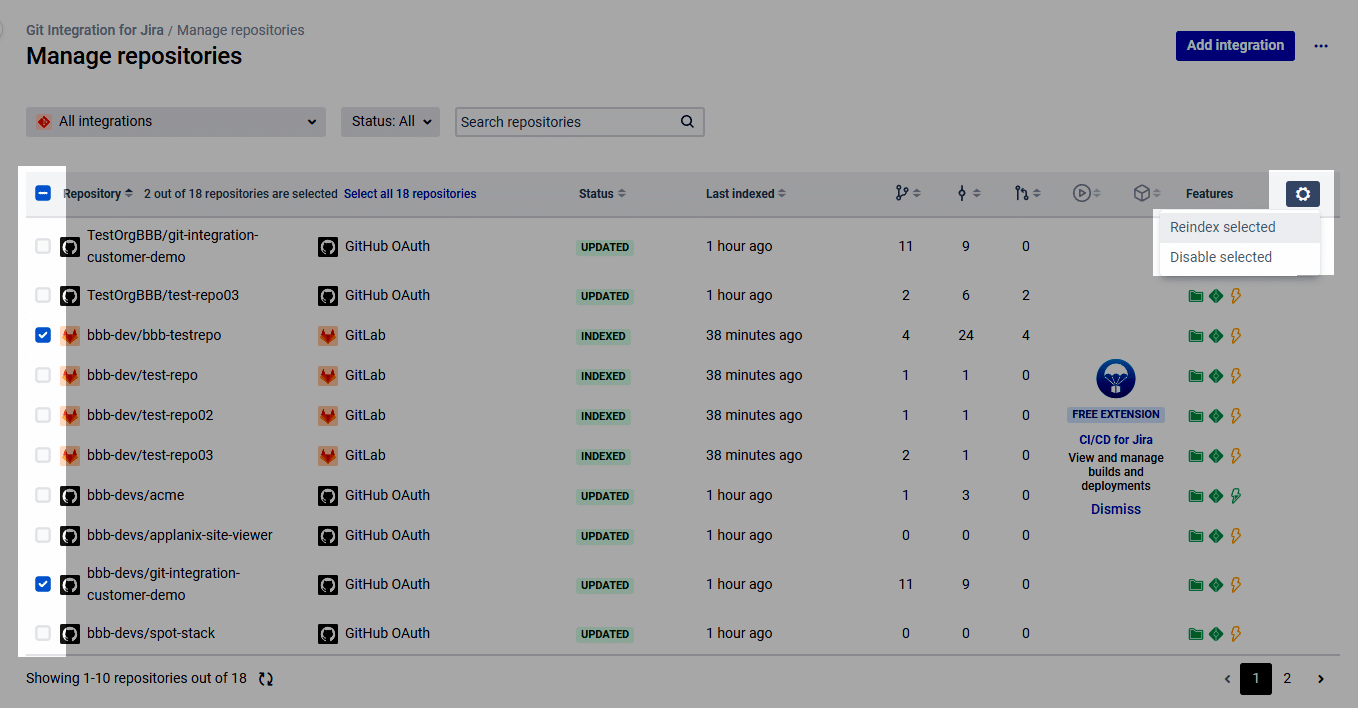Click the Select all 18 repositories link
The width and height of the screenshot is (1358, 708).
pos(410,194)
